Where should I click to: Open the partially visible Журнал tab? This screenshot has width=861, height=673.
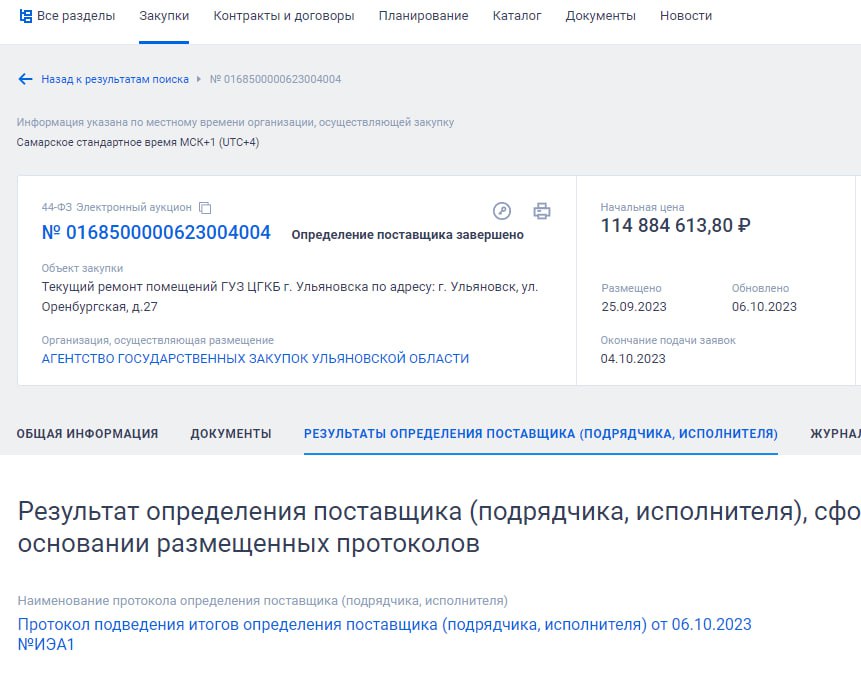(835, 434)
